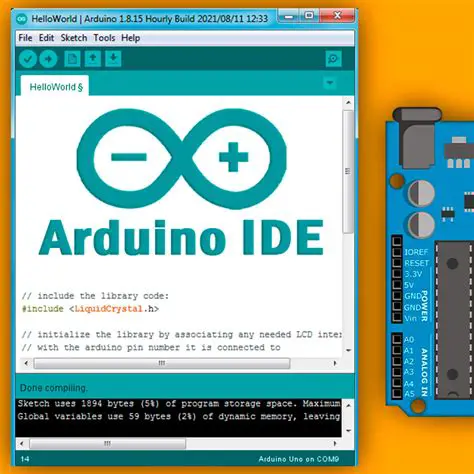474x474 pixels.
Task: Maximize the Arduino IDE window
Action: (309, 16)
